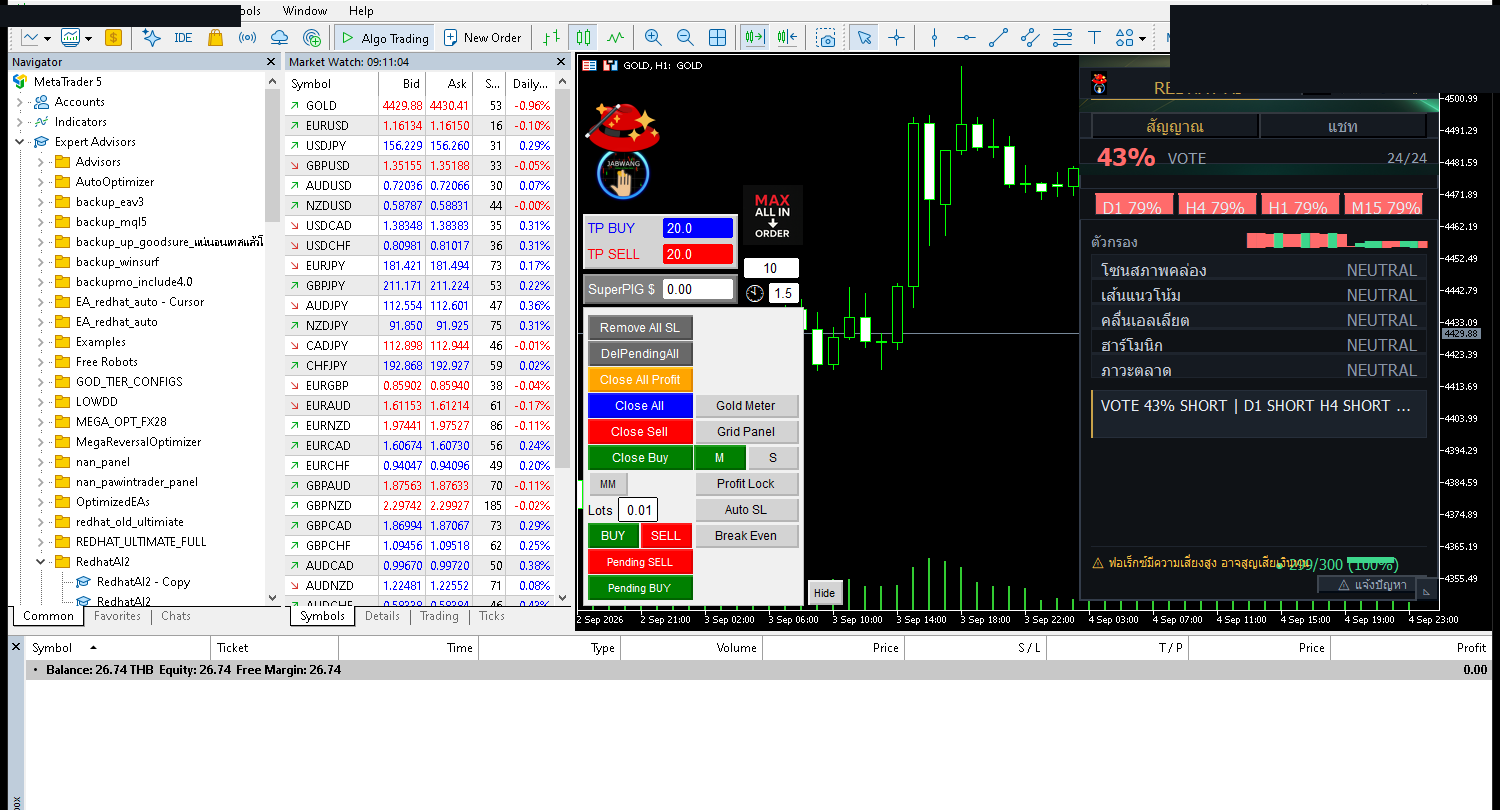Screen dimensions: 1500x810
Task: Select the trendline drawing tool
Action: click(x=998, y=38)
